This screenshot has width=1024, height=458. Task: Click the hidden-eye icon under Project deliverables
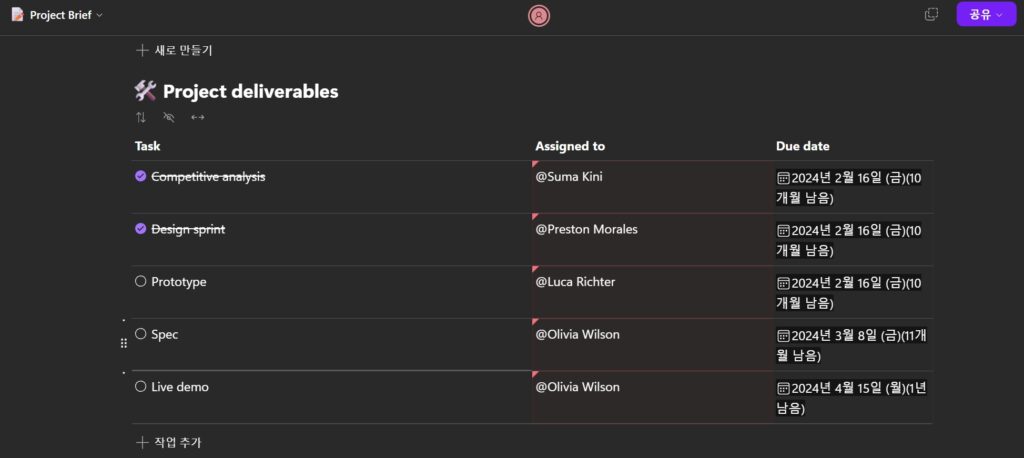pos(169,117)
